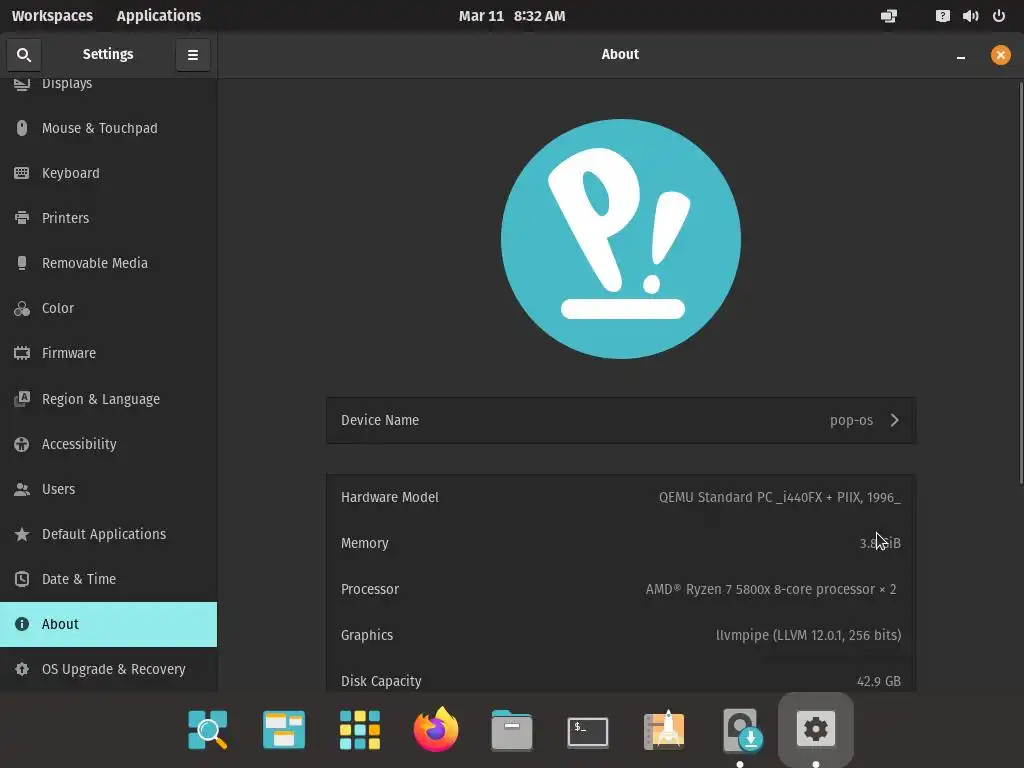Viewport: 1024px width, 768px height.
Task: Click the pop-os device name value
Action: pyautogui.click(x=851, y=421)
